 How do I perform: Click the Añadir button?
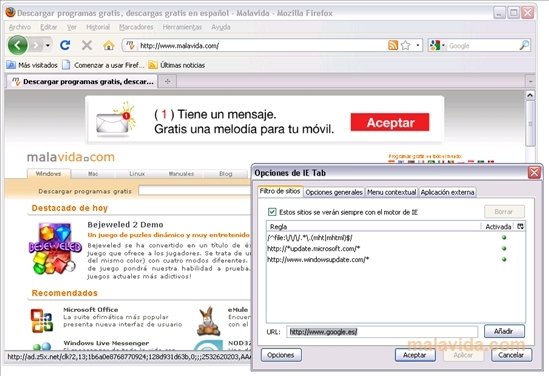click(504, 331)
